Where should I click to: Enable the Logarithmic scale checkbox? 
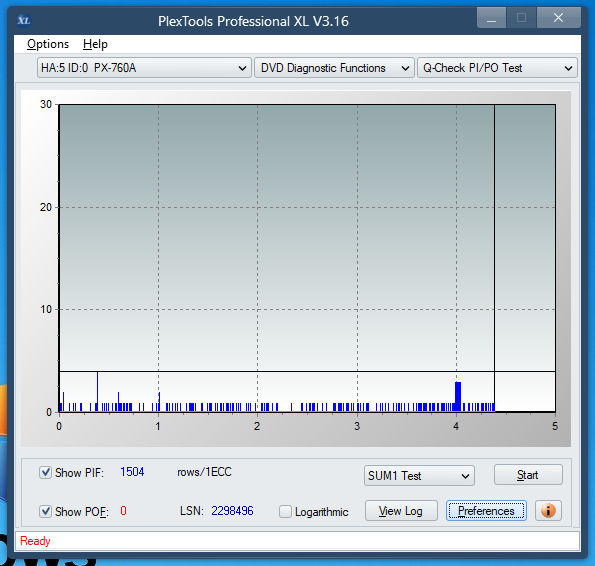[x=285, y=511]
